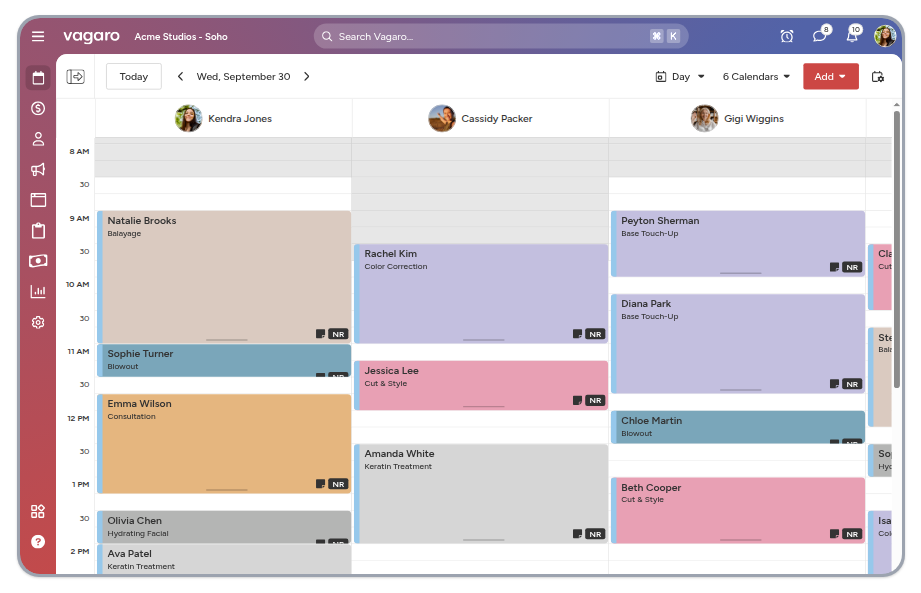Click the 2 PM time label
Viewport: 921px width, 593px height.
point(80,552)
